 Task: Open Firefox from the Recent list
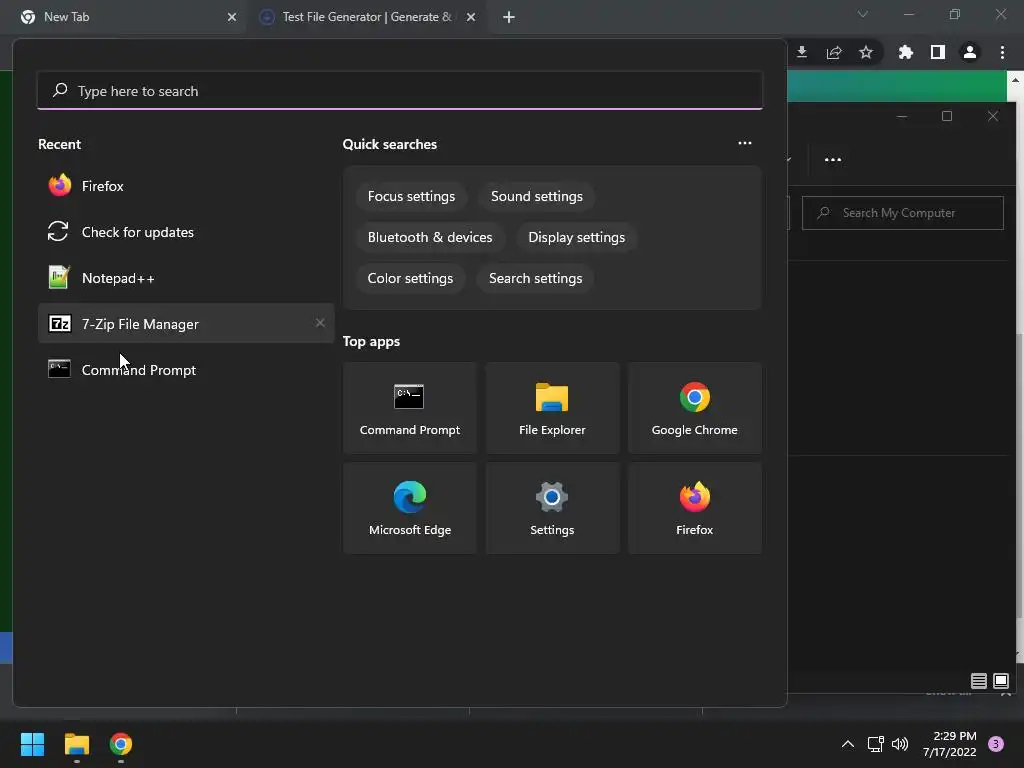coord(185,186)
